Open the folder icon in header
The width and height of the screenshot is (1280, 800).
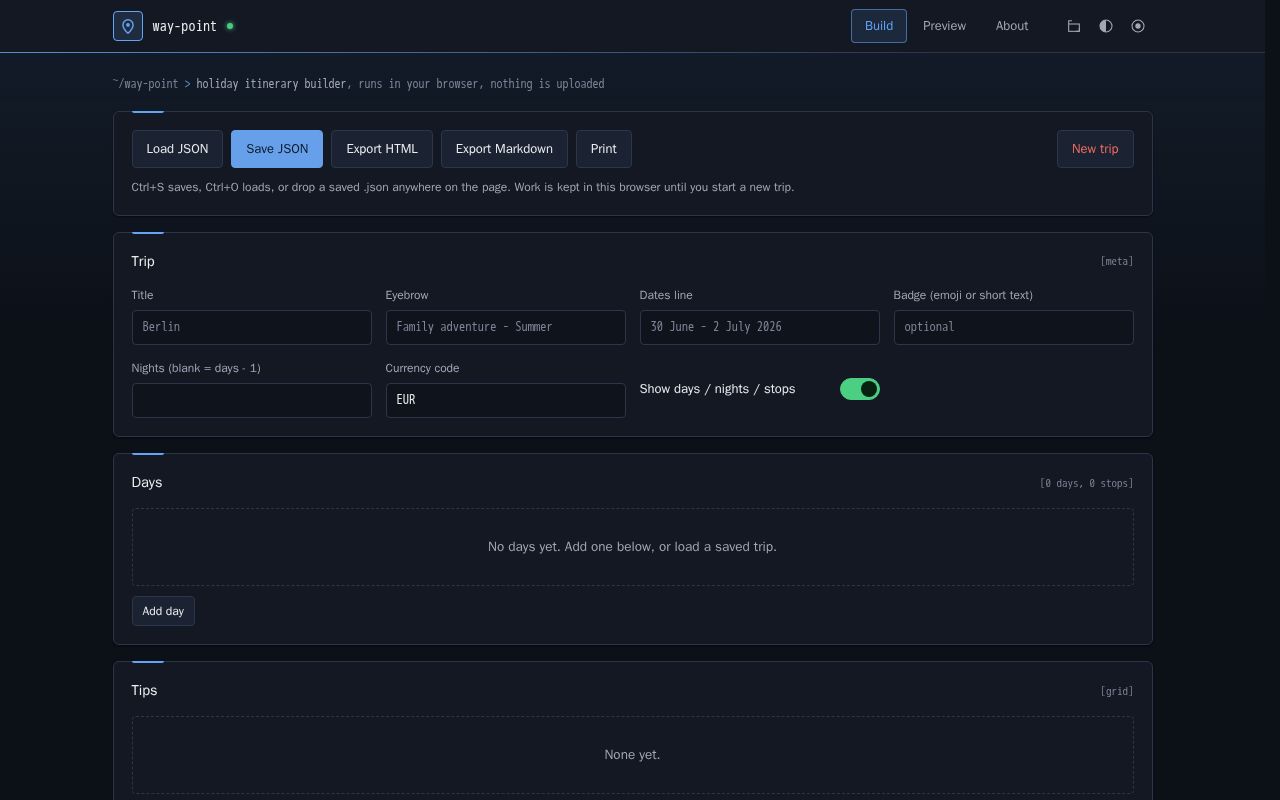1074,26
